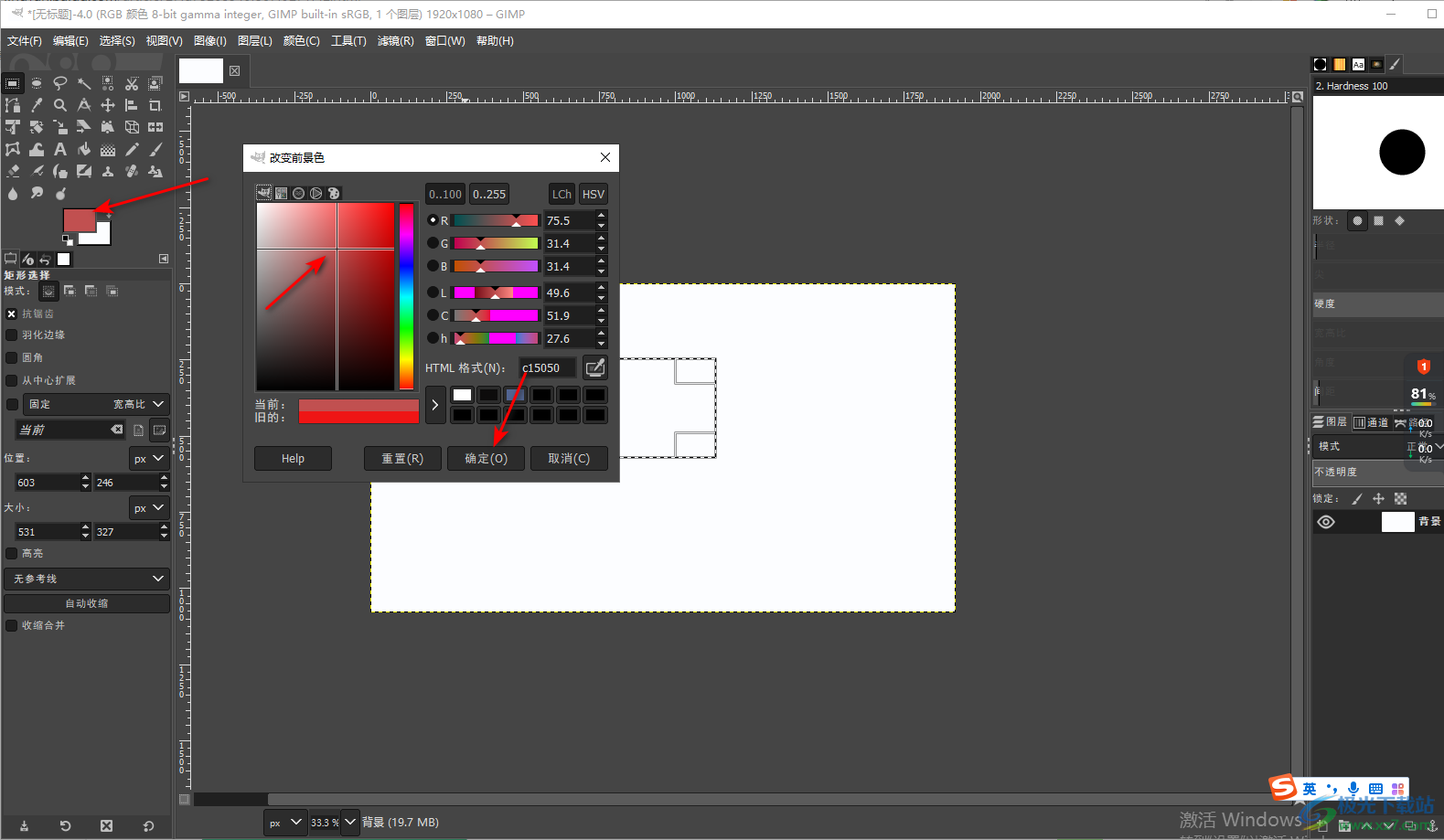Image resolution: width=1444 pixels, height=840 pixels.
Task: Select the Eraser tool
Action: [x=14, y=171]
